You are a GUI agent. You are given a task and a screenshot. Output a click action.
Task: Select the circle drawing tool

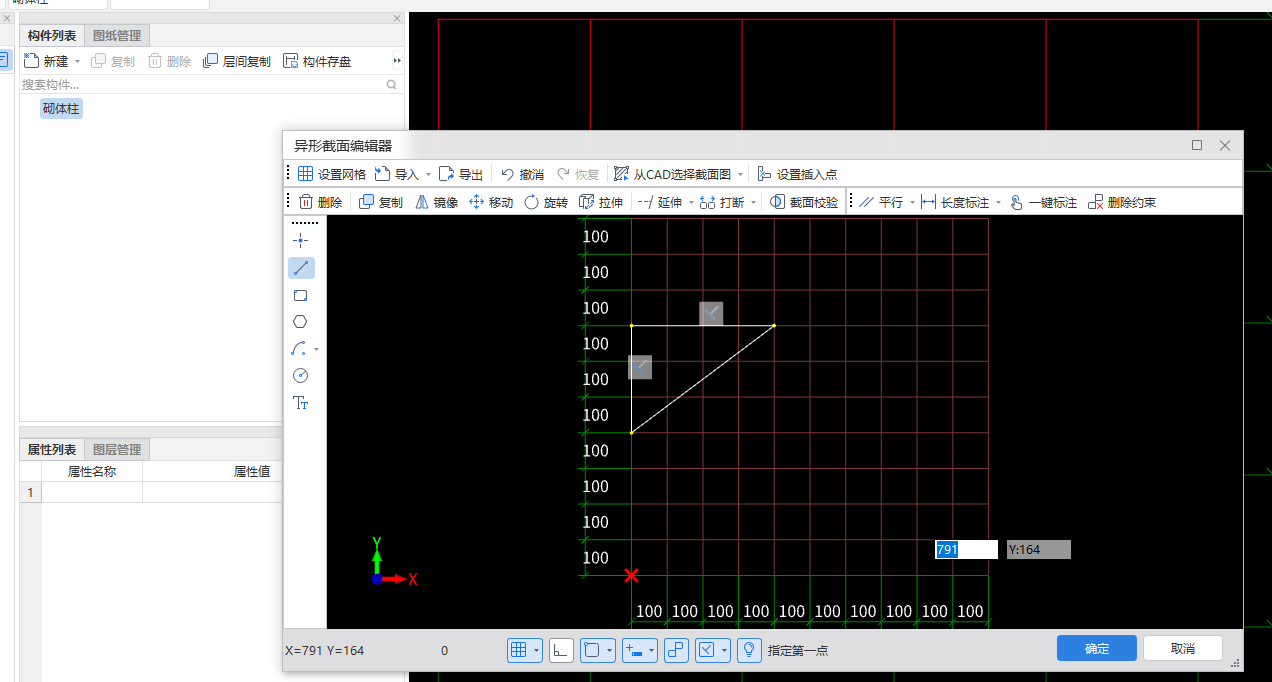point(300,376)
